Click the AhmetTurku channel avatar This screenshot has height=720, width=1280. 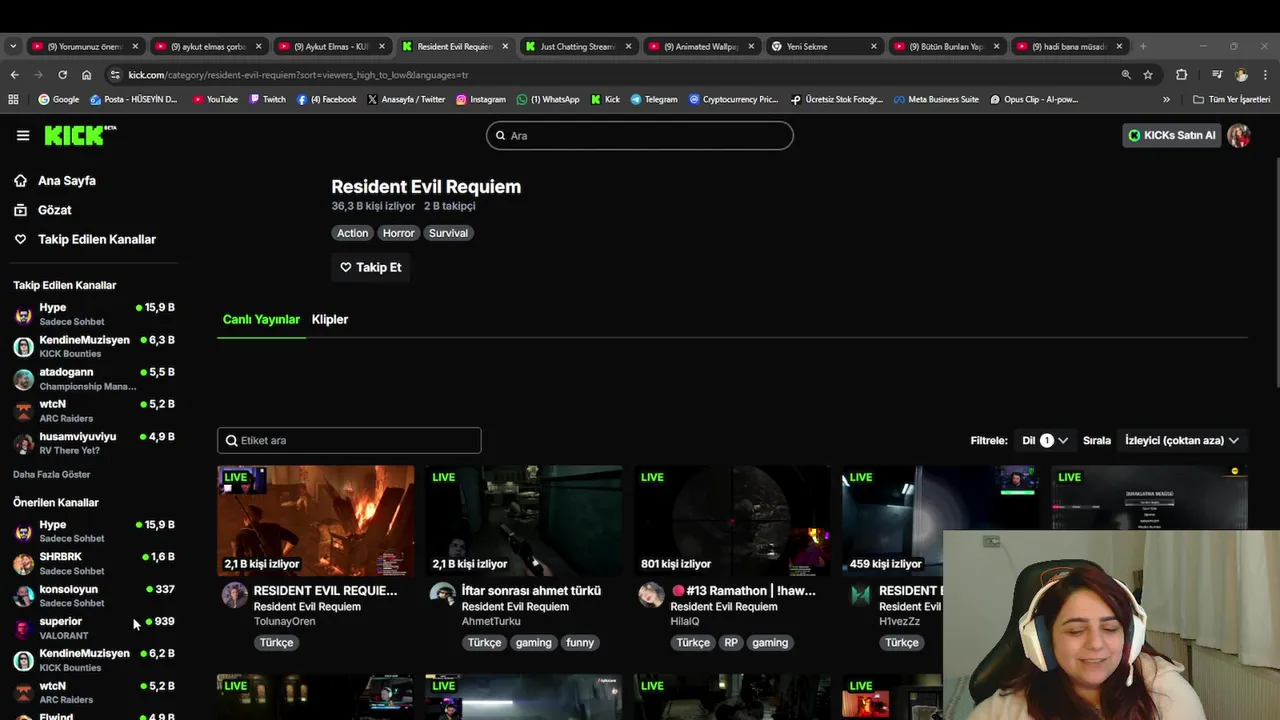click(x=442, y=595)
